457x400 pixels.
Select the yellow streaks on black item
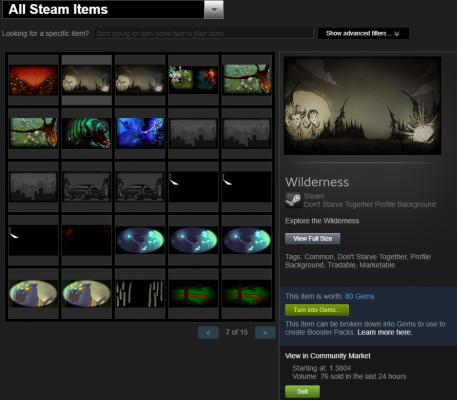click(140, 293)
